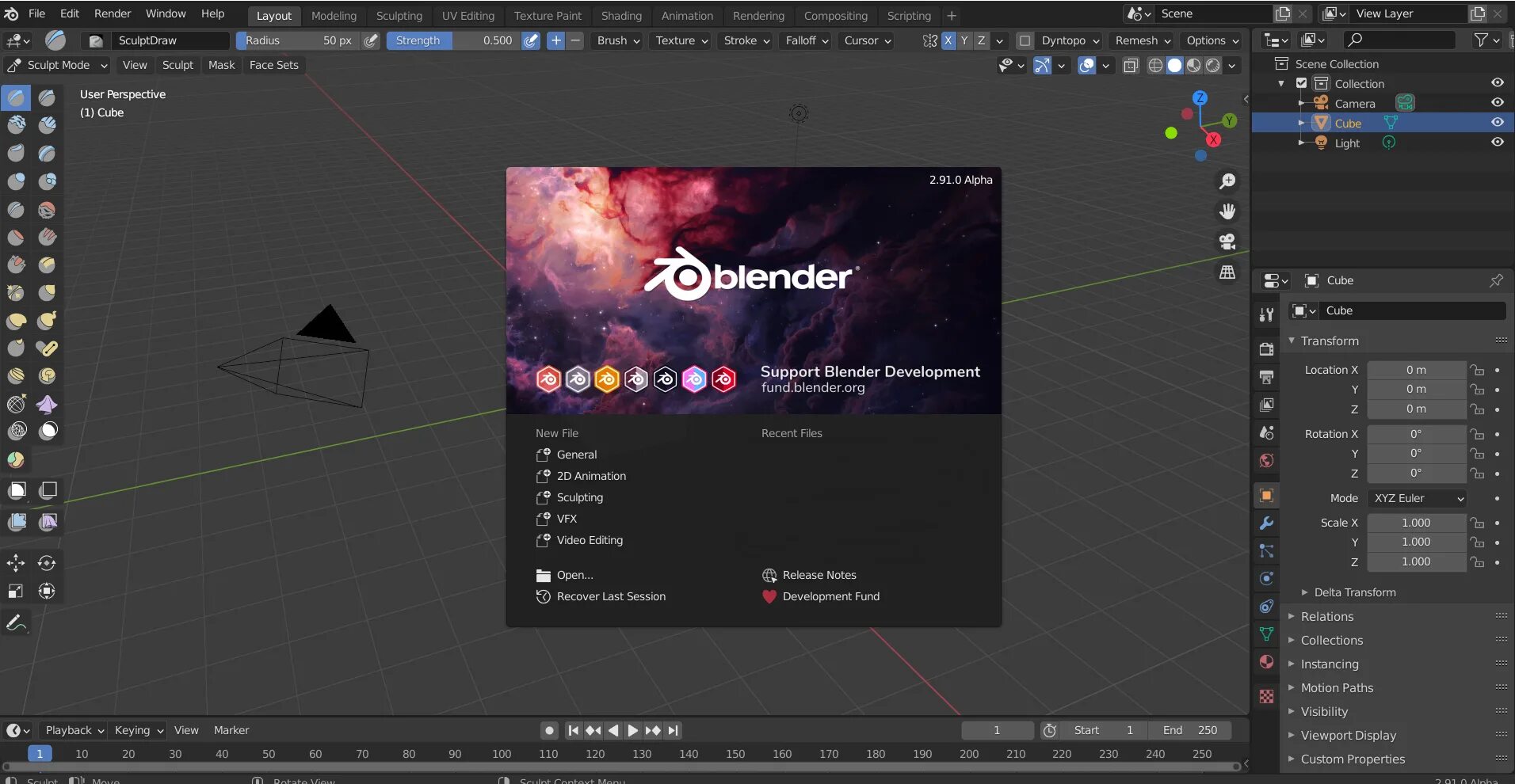Open the Texture dropdown
The width and height of the screenshot is (1515, 784).
coord(681,40)
